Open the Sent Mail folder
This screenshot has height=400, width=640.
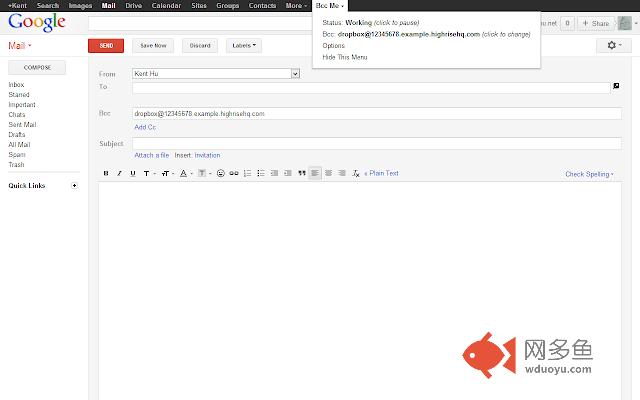22,124
